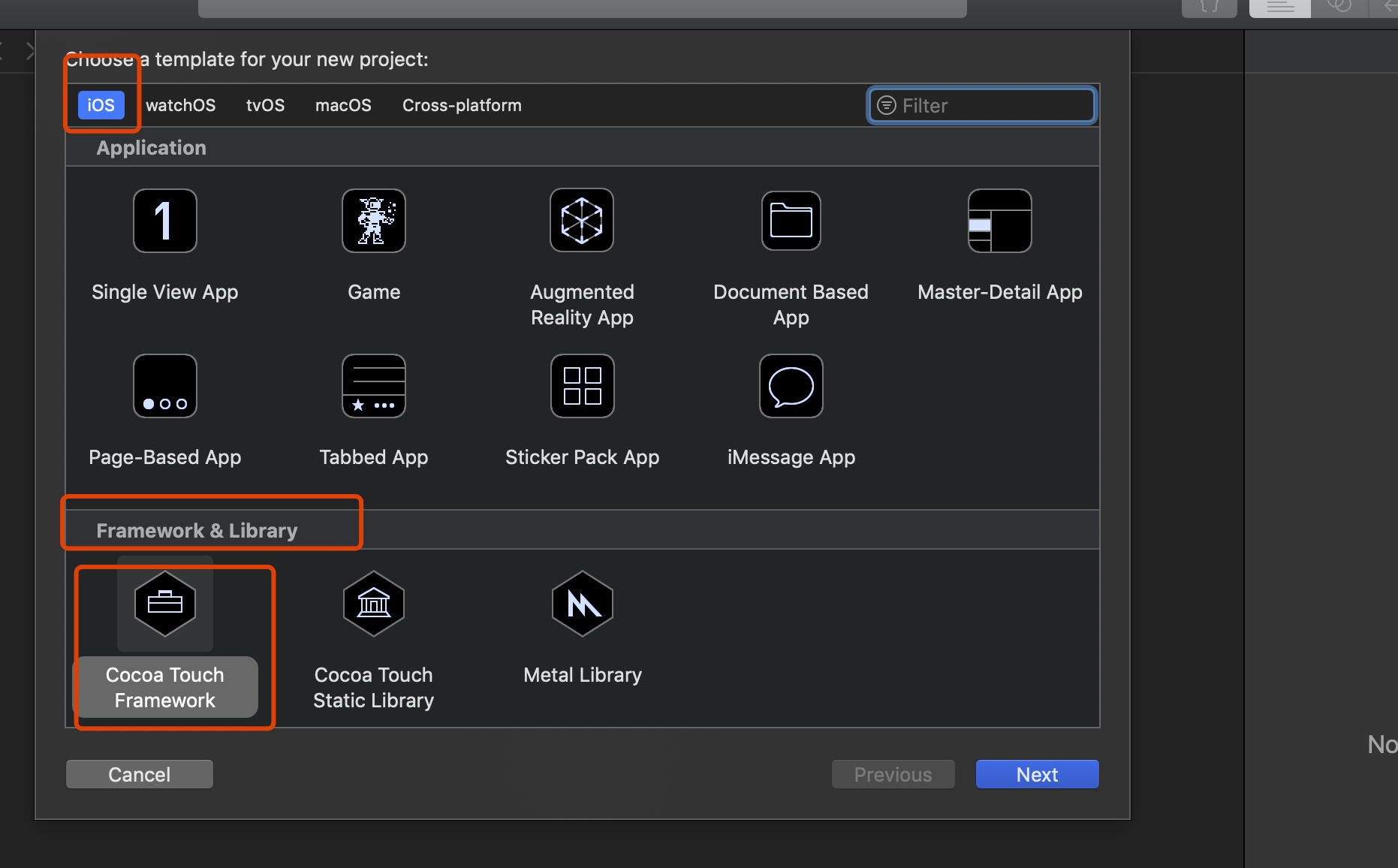
Task: Pick the Sticker Pack App icon
Action: point(583,386)
